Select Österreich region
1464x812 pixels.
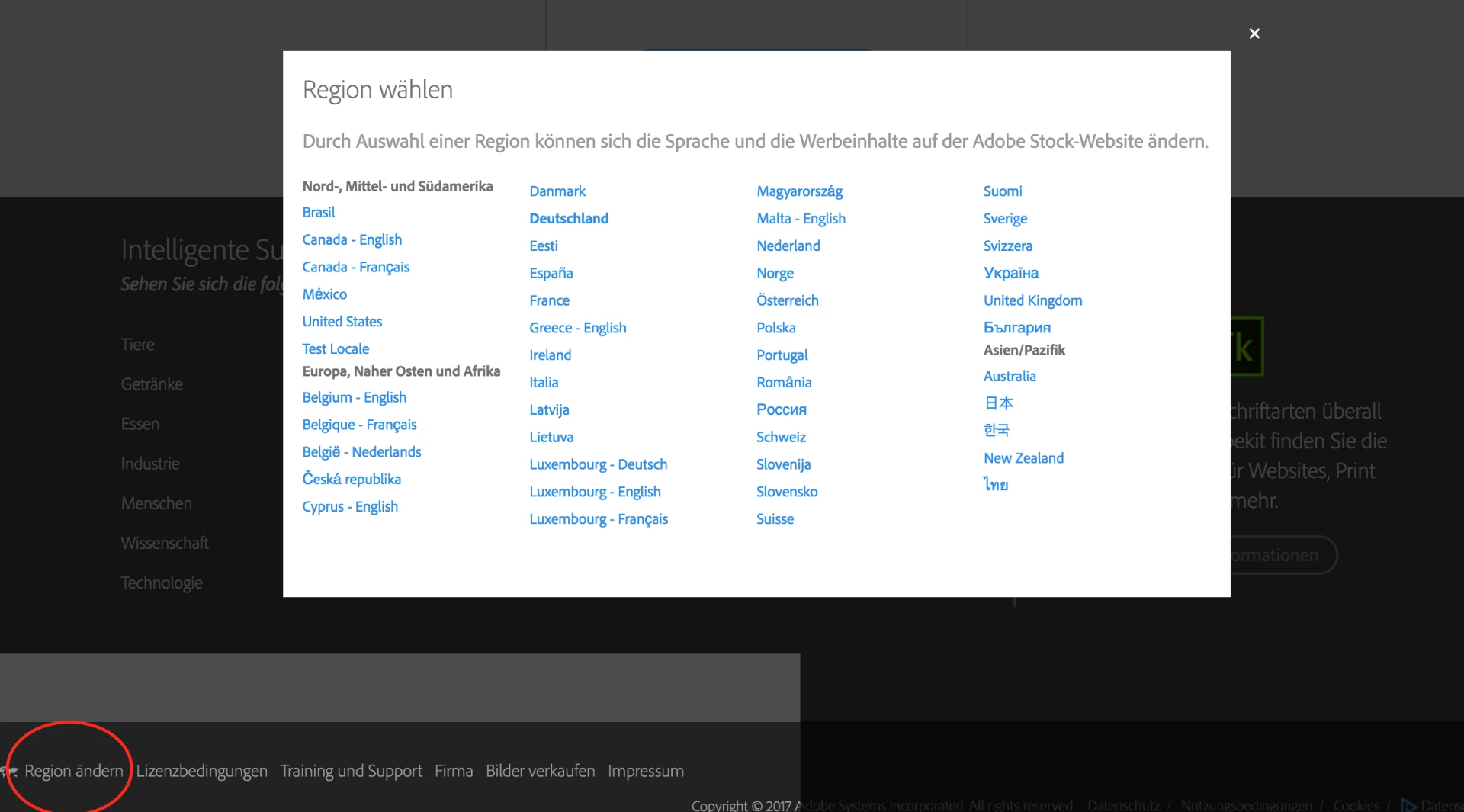coord(788,301)
